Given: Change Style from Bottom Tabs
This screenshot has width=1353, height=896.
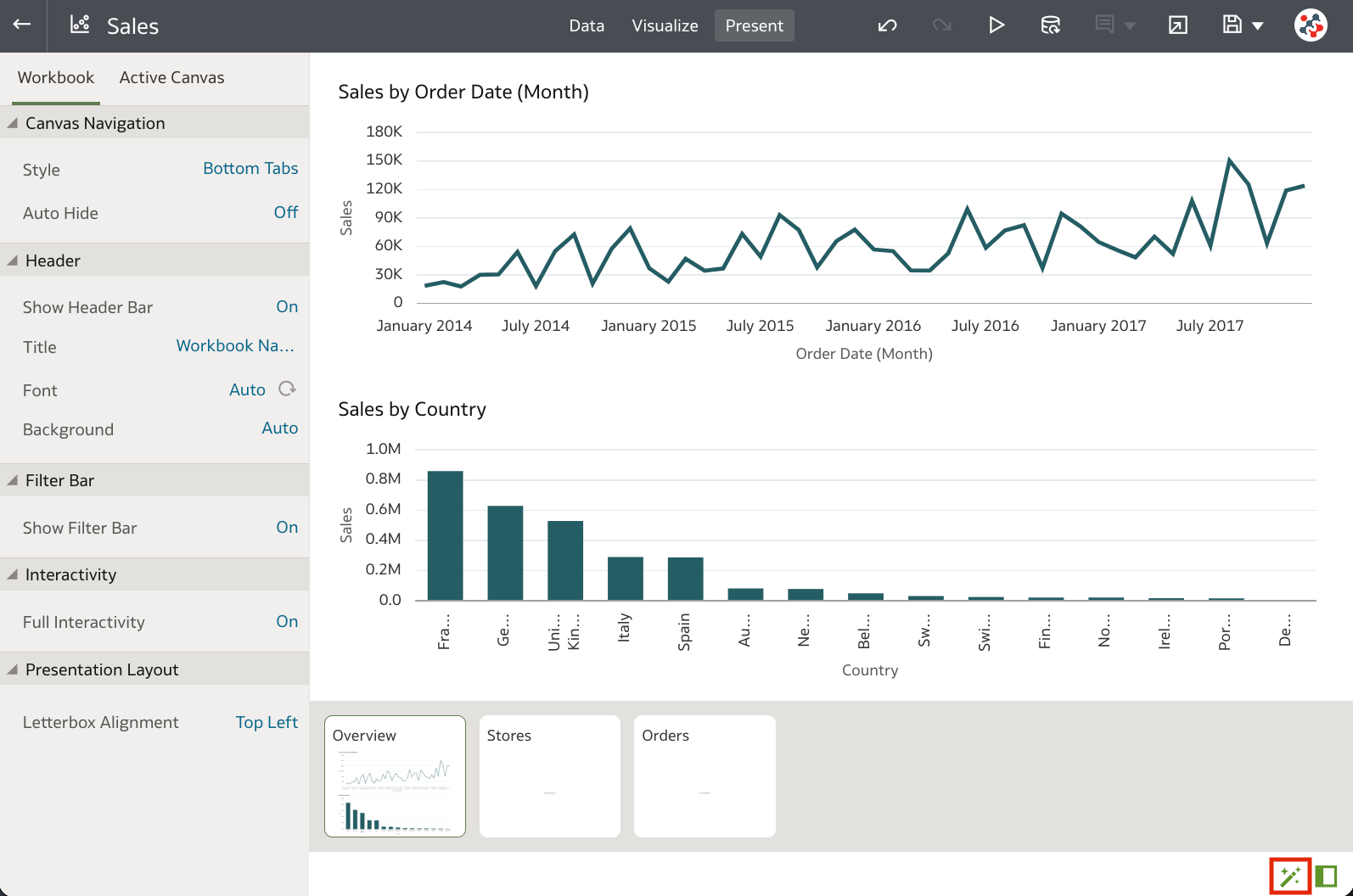Looking at the screenshot, I should point(250,168).
